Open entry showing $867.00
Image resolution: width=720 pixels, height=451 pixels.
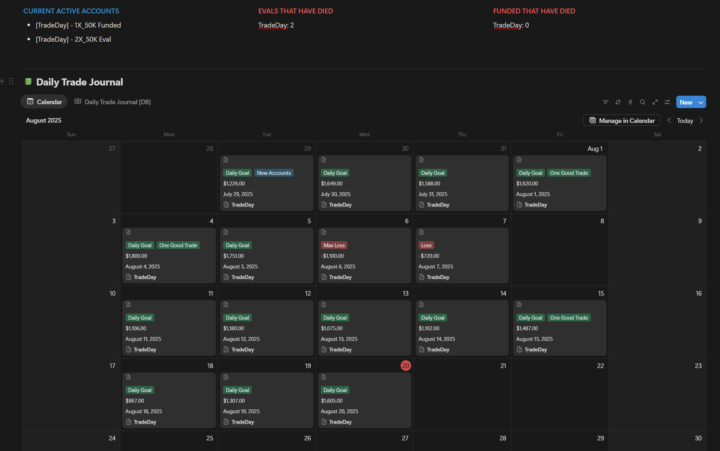tap(169, 400)
